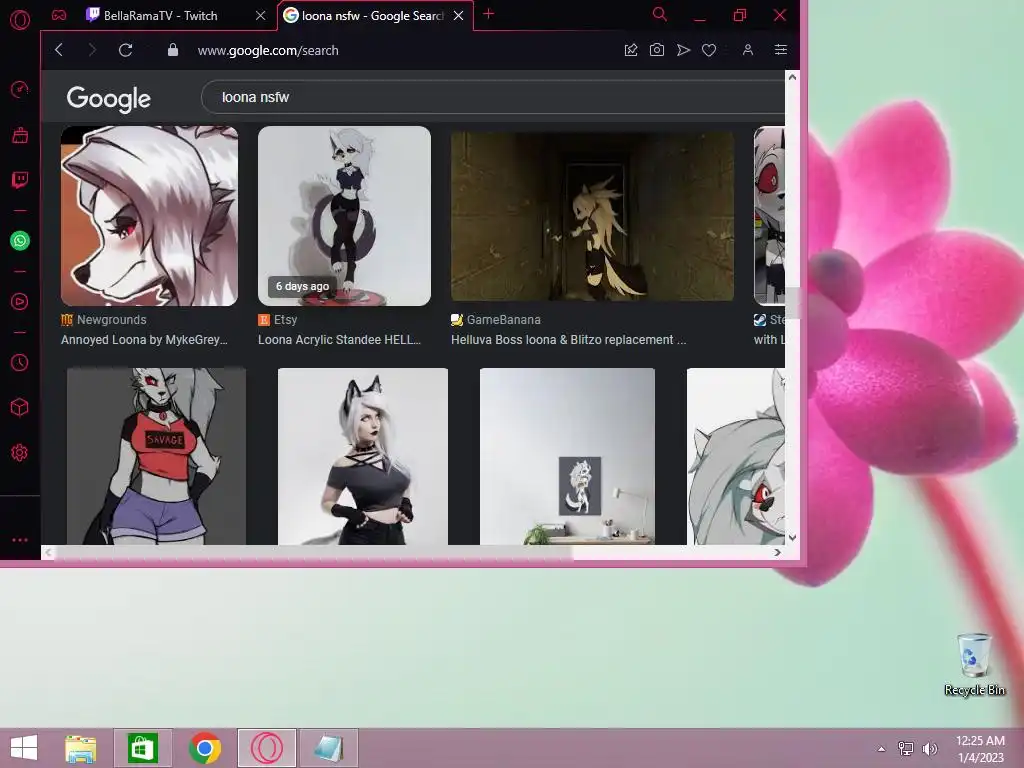
Task: Click the Google search box
Action: click(x=493, y=97)
